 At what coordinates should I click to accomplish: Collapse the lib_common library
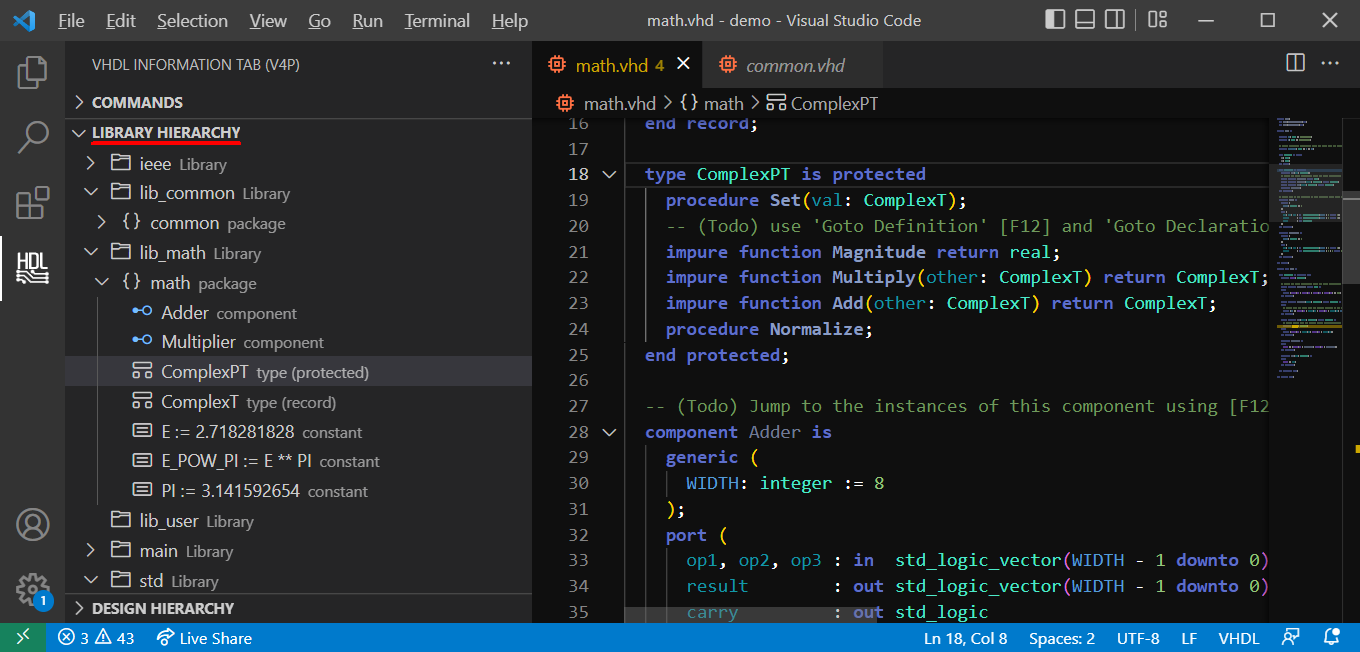[91, 193]
